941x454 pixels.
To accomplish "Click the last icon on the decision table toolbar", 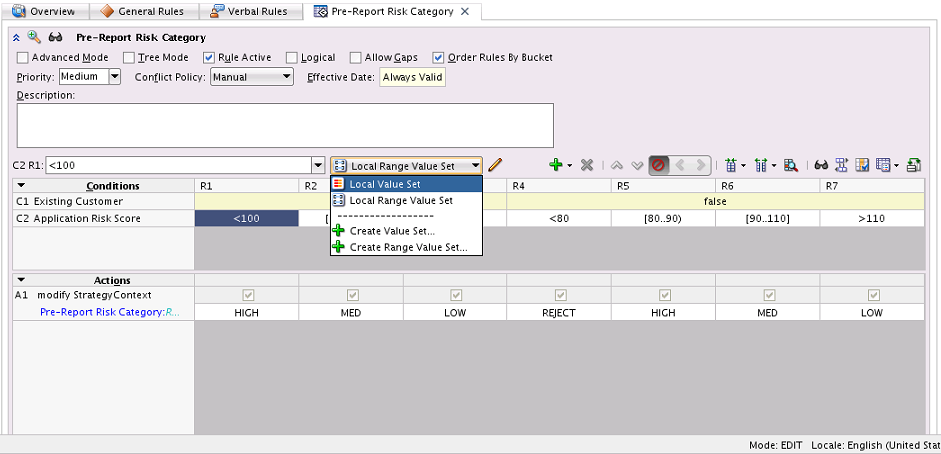I will (914, 165).
